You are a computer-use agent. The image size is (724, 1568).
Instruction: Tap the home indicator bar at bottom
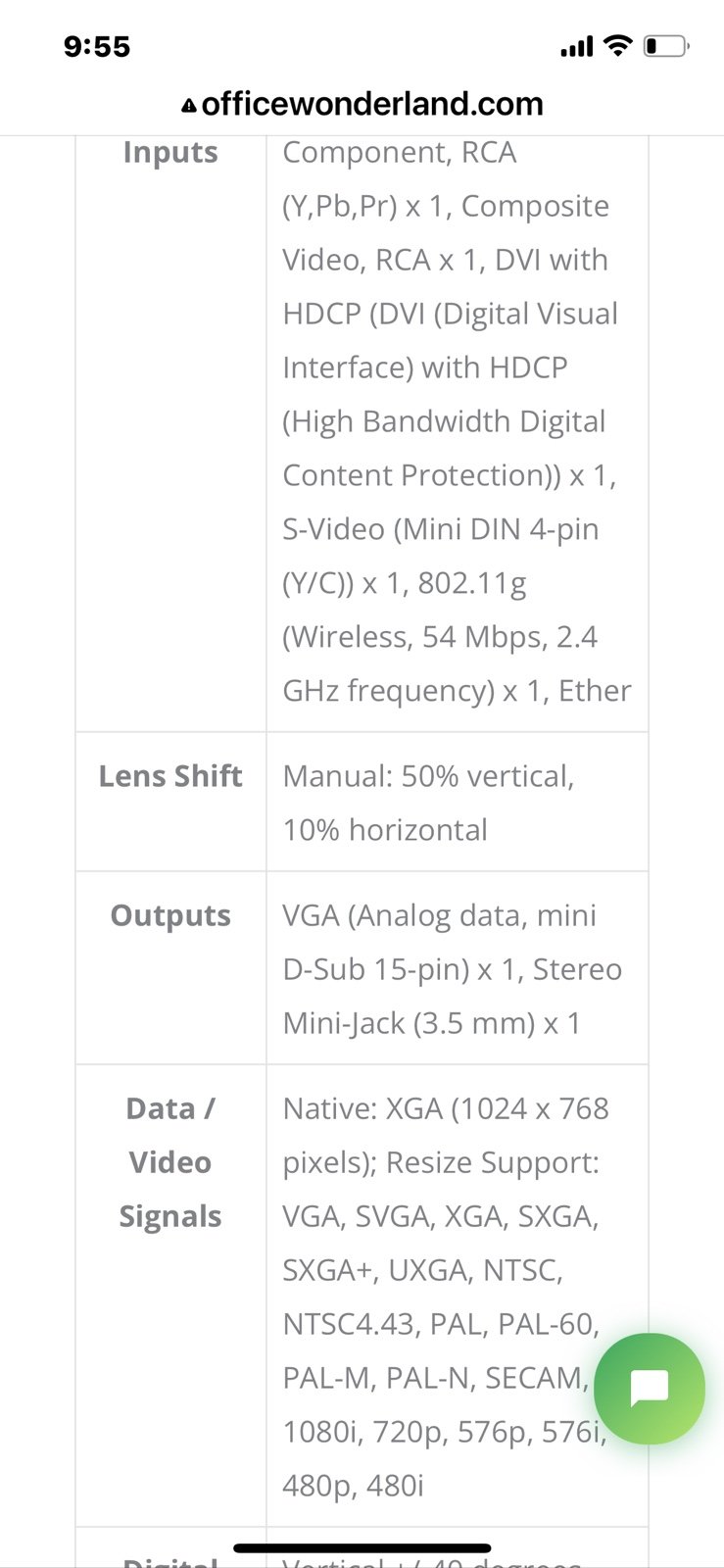click(x=362, y=1548)
